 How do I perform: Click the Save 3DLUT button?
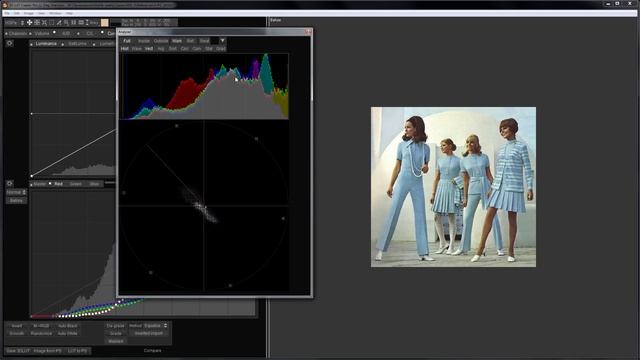tap(18, 351)
